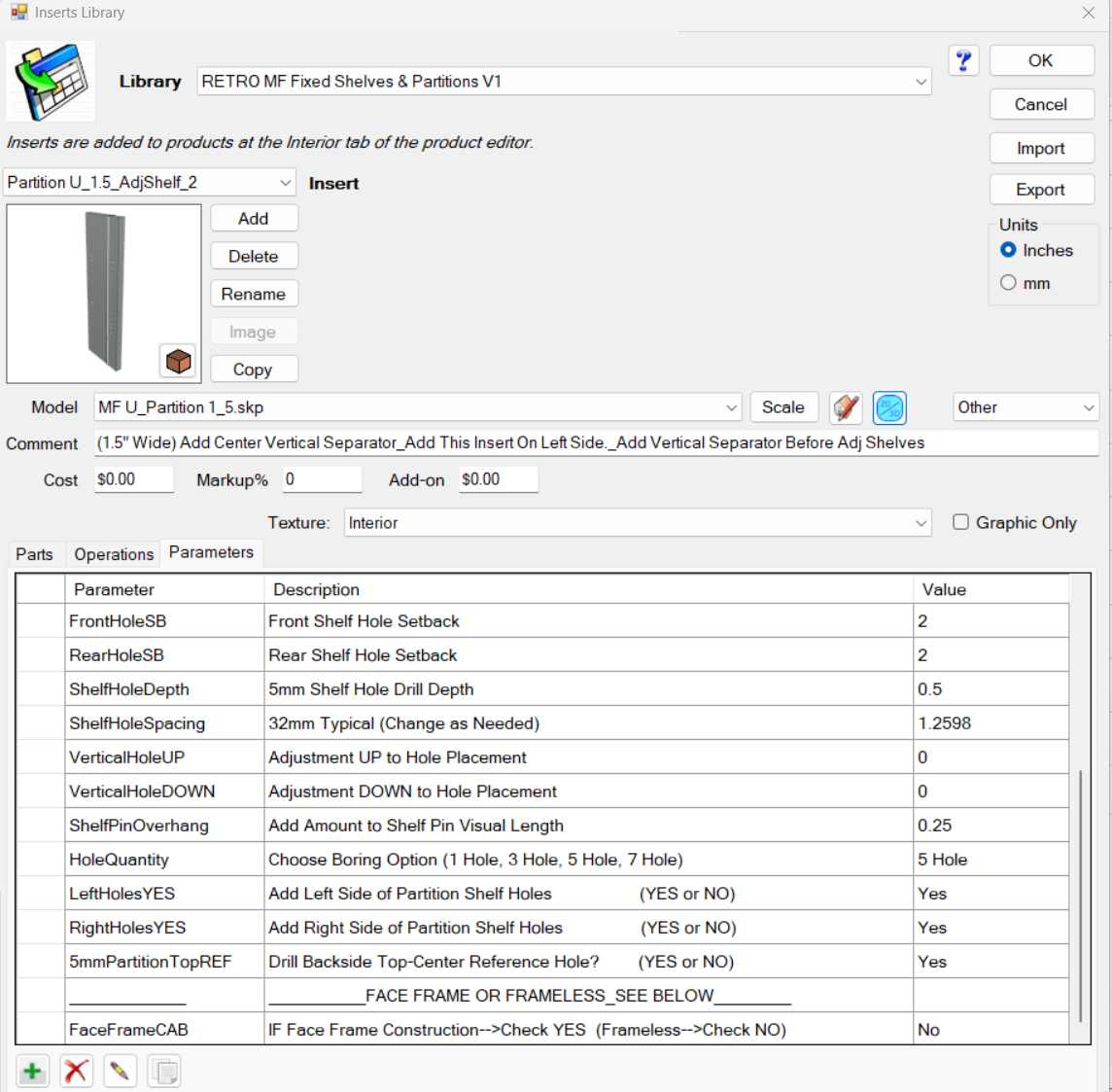The height and width of the screenshot is (1092, 1112).
Task: Expand the Library dropdown list
Action: [920, 82]
